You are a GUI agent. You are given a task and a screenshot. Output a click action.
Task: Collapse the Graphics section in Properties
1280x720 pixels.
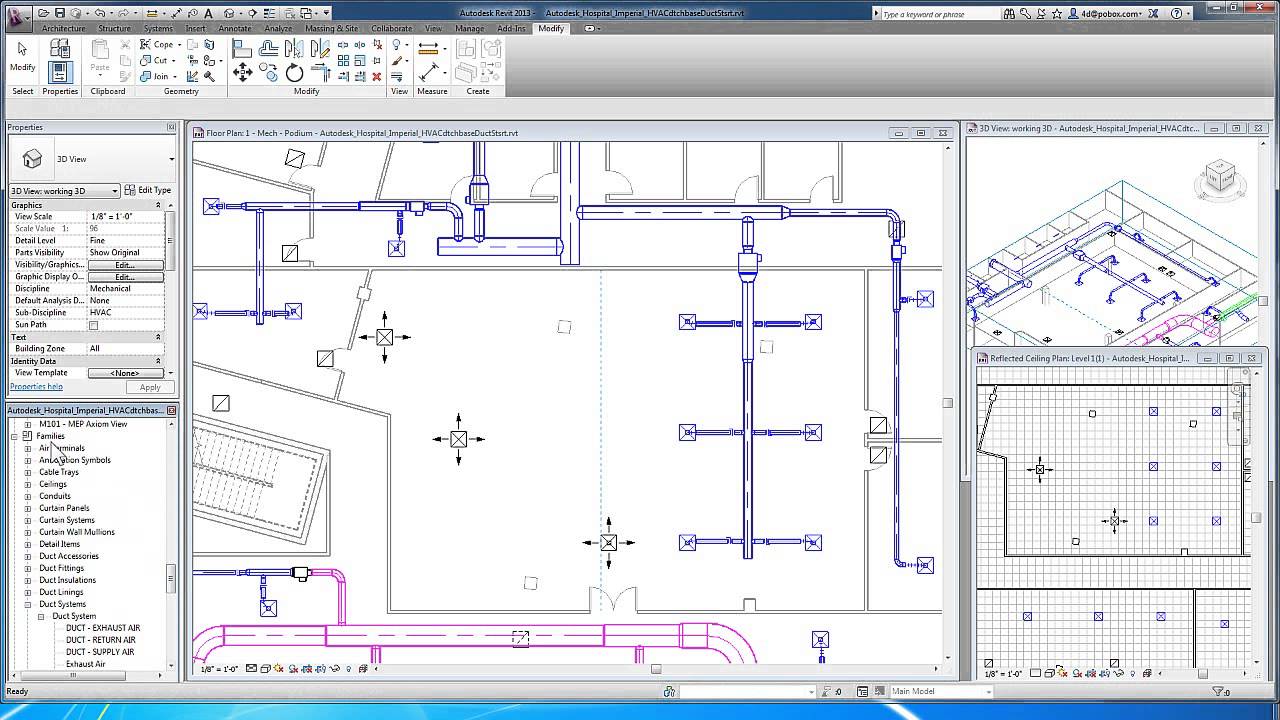[158, 204]
